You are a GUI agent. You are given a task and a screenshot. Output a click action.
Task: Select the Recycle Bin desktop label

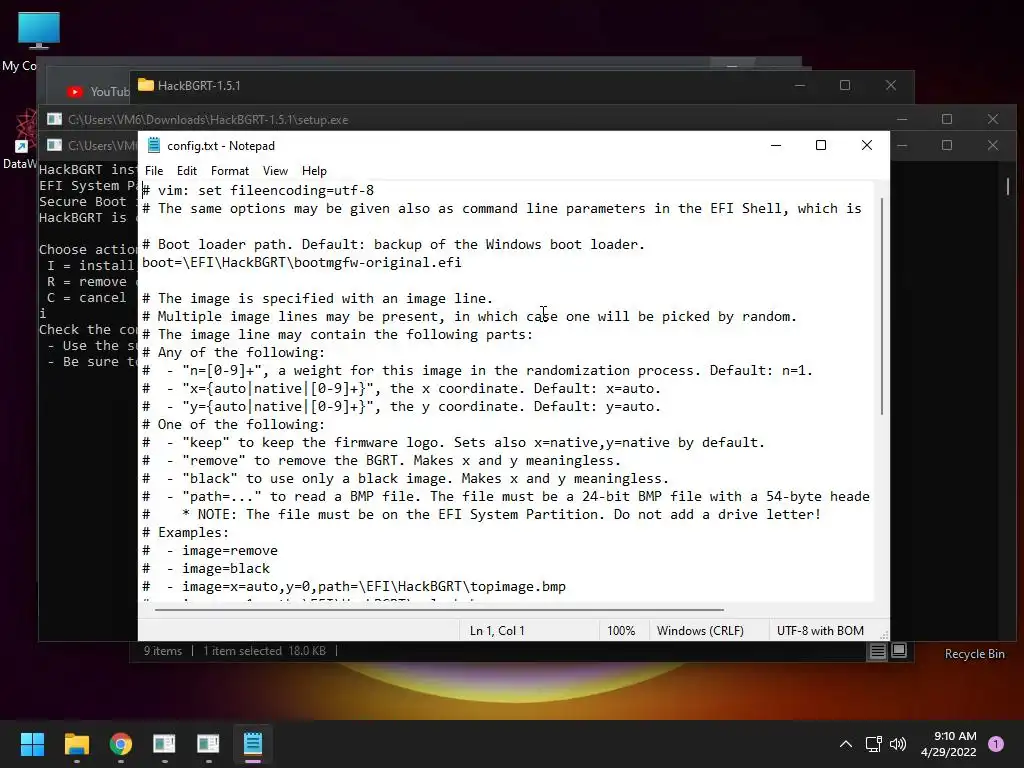974,654
